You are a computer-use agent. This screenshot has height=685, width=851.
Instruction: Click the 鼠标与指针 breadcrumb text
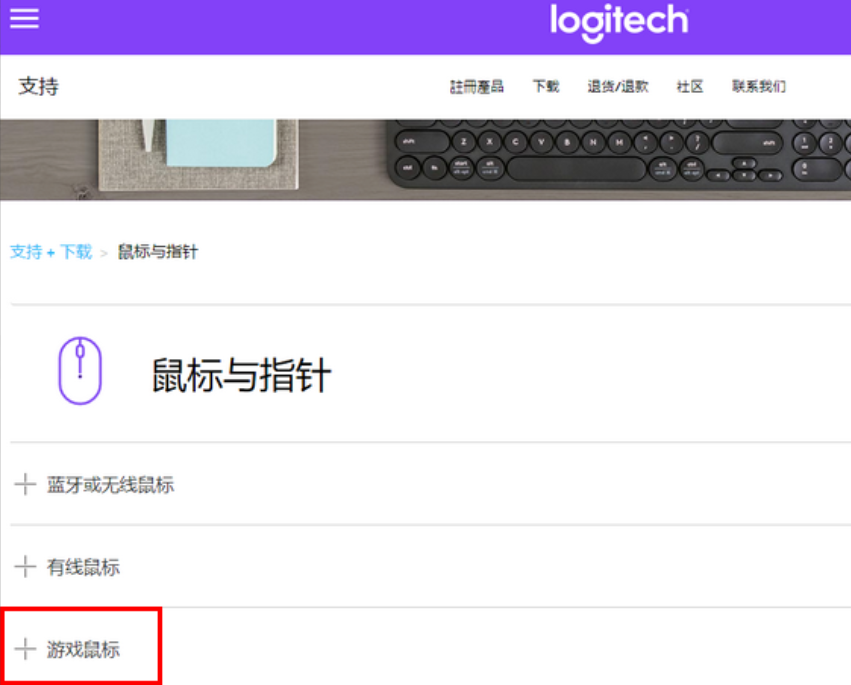coord(158,252)
